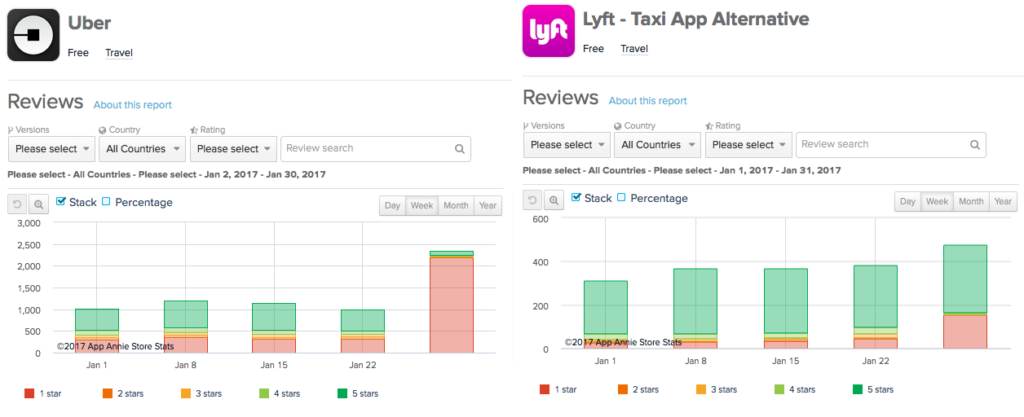Click reset zoom icon in Lyft chart
The image size is (1024, 417).
533,200
